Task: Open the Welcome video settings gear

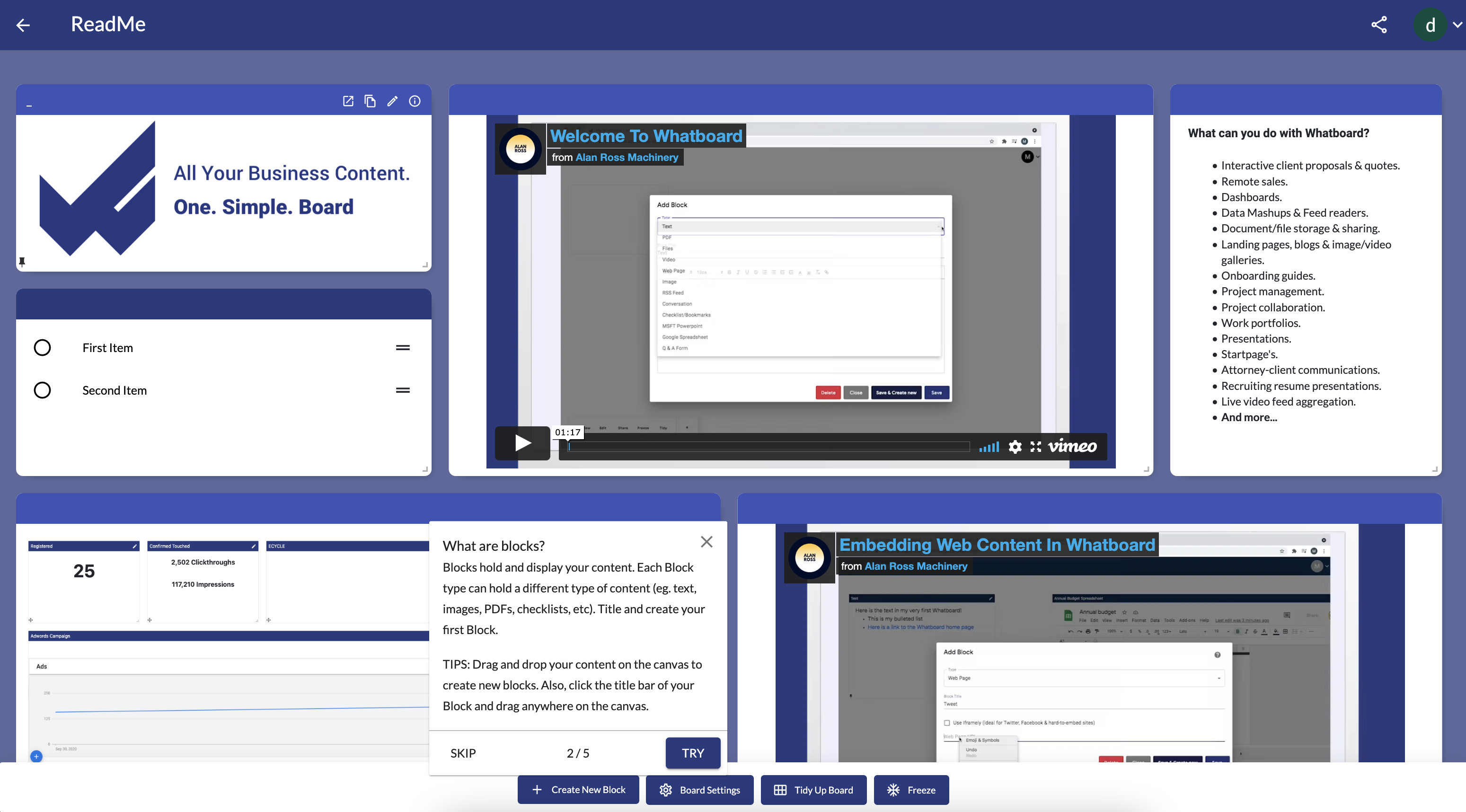Action: point(1015,447)
